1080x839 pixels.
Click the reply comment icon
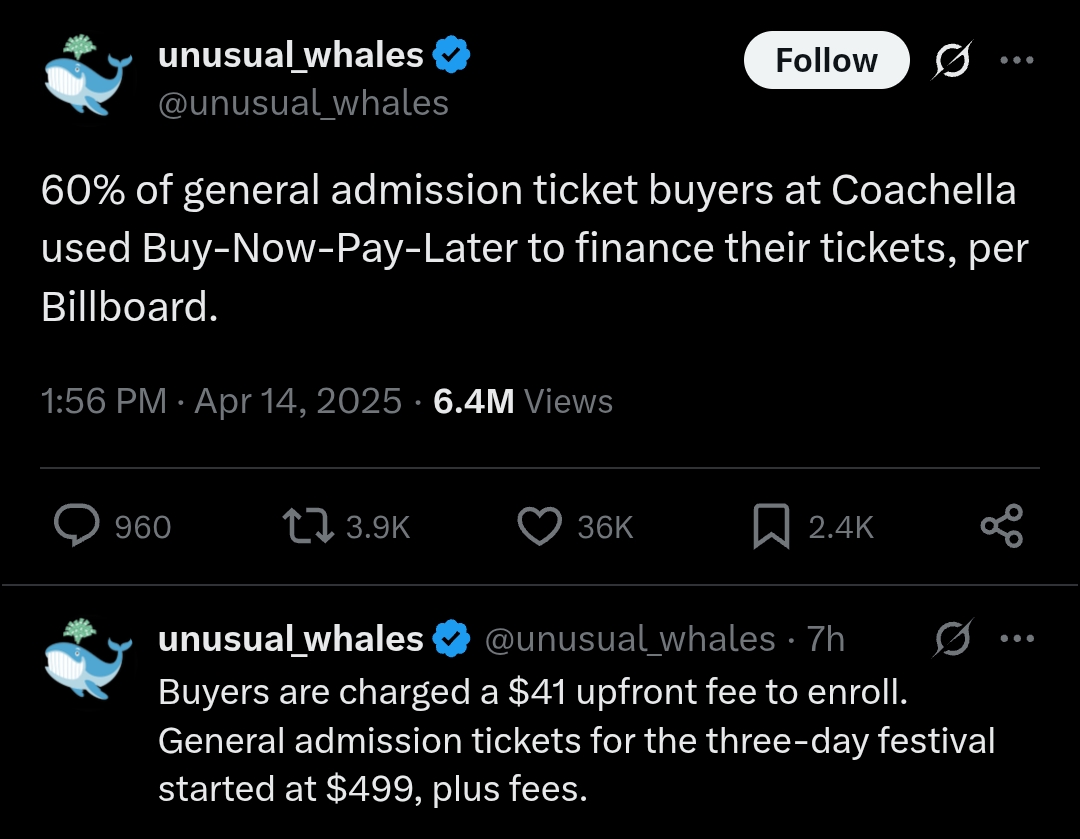[75, 526]
